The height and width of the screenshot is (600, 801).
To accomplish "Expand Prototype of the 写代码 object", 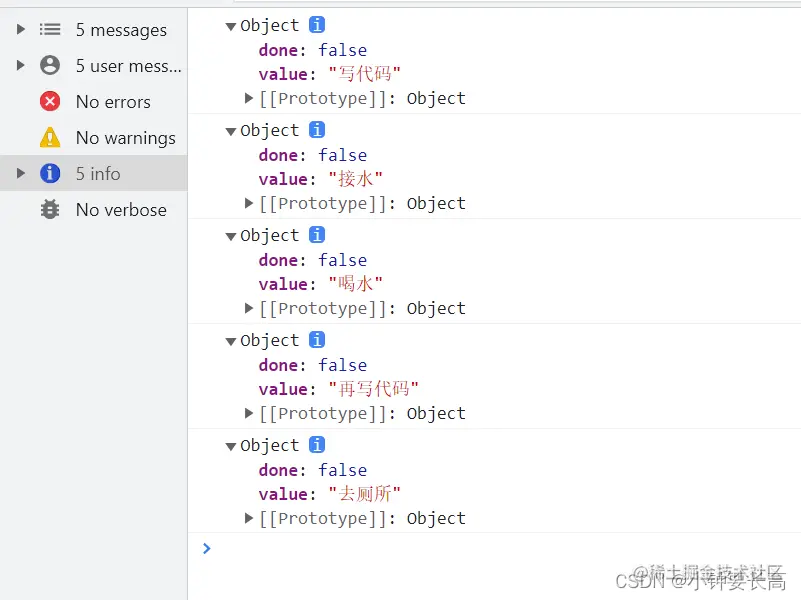I will 249,98.
